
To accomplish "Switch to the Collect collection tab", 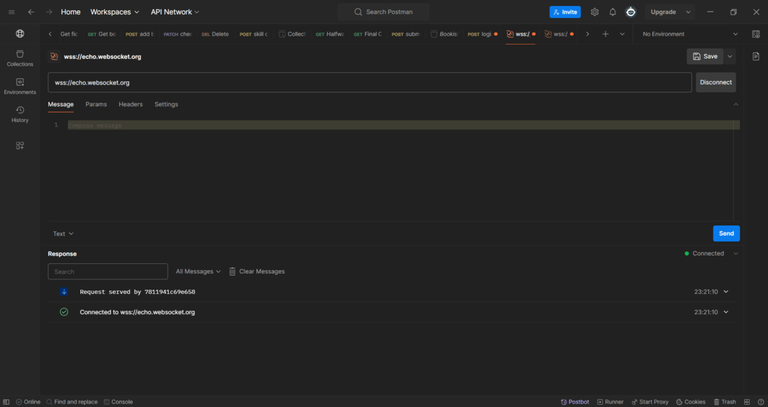I will 292,34.
